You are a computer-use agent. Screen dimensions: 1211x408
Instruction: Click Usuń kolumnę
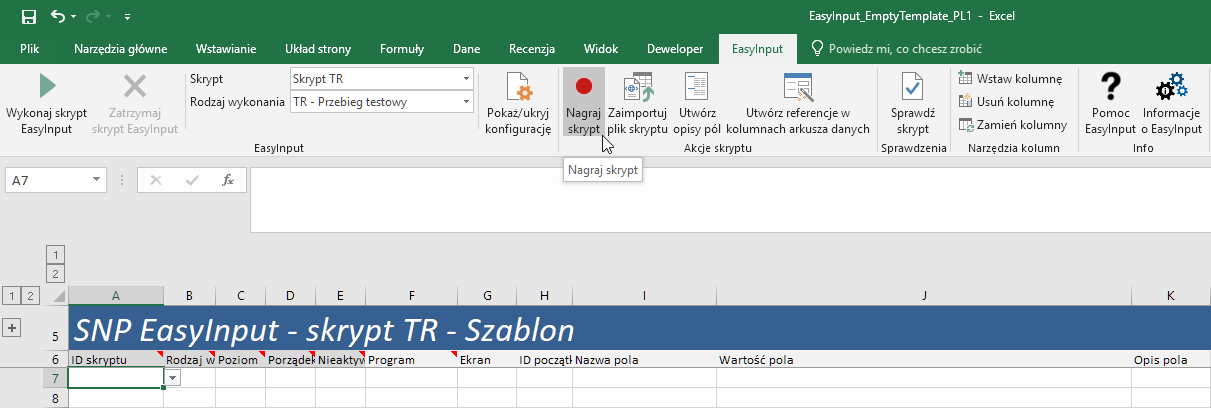(x=1006, y=102)
